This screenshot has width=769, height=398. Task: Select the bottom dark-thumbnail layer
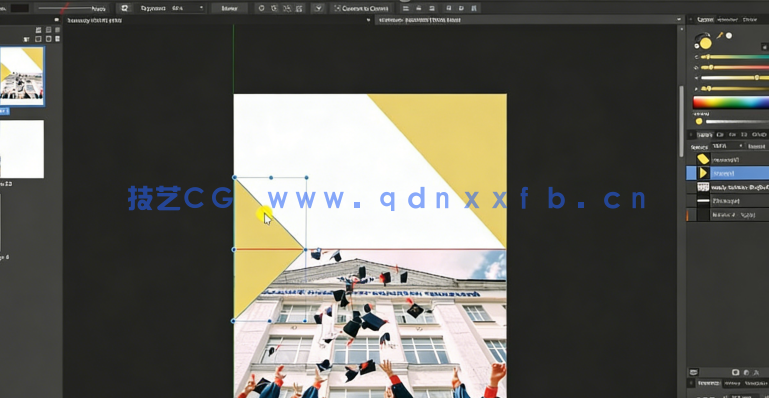(x=728, y=214)
